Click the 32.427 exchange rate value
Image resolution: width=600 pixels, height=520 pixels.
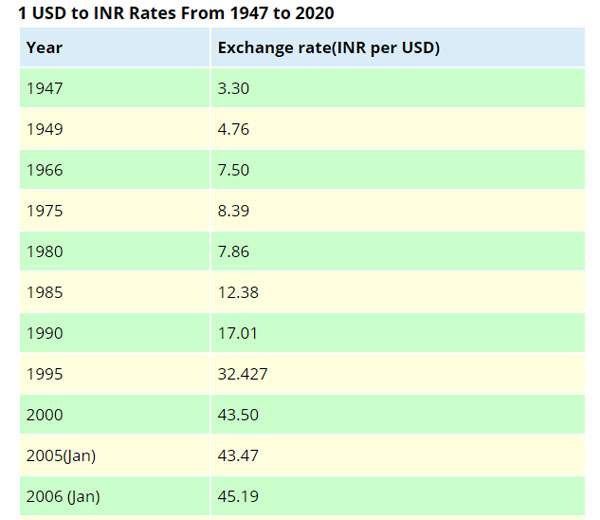click(242, 374)
